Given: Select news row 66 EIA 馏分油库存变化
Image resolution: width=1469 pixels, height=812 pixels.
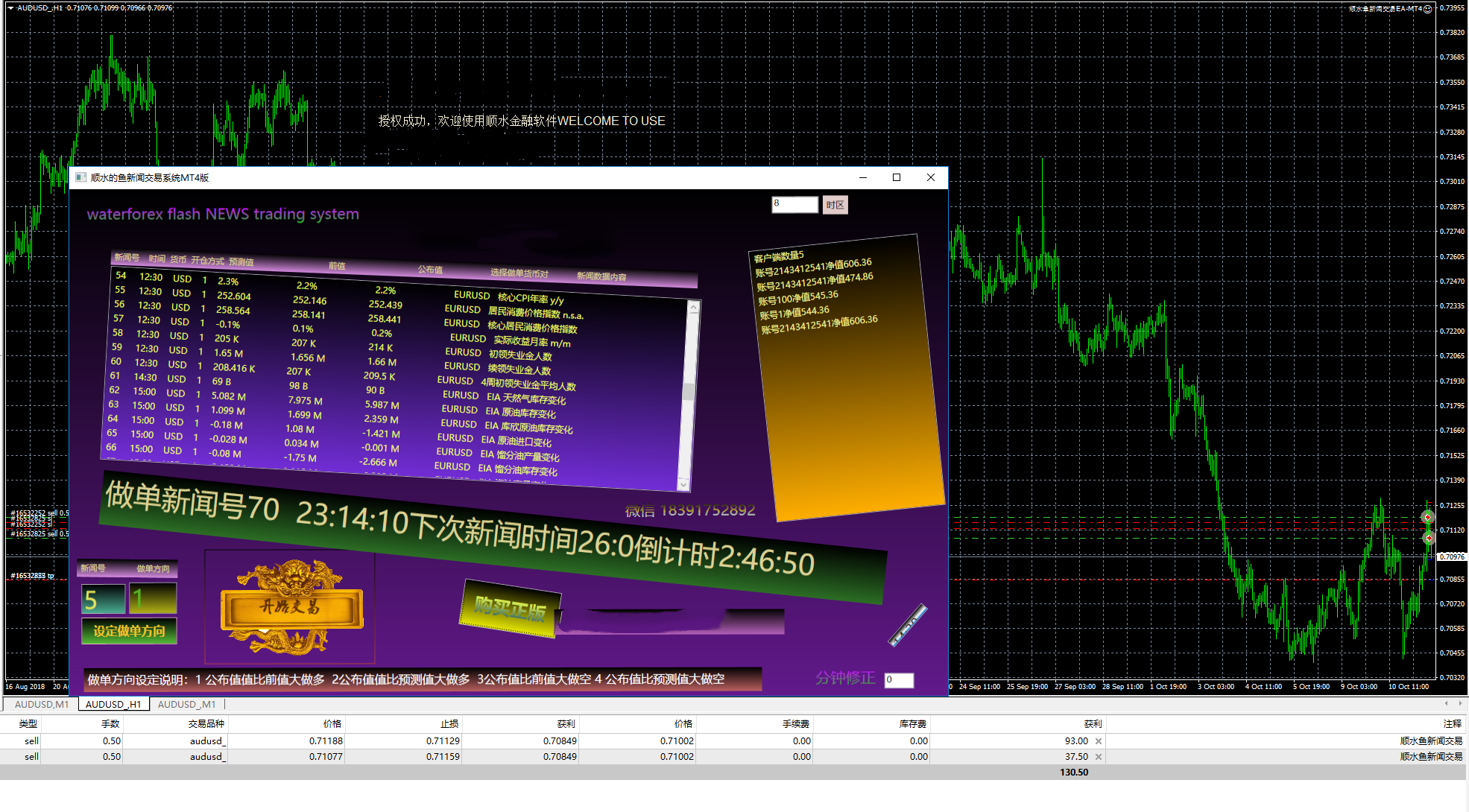Looking at the screenshot, I should tap(330, 460).
